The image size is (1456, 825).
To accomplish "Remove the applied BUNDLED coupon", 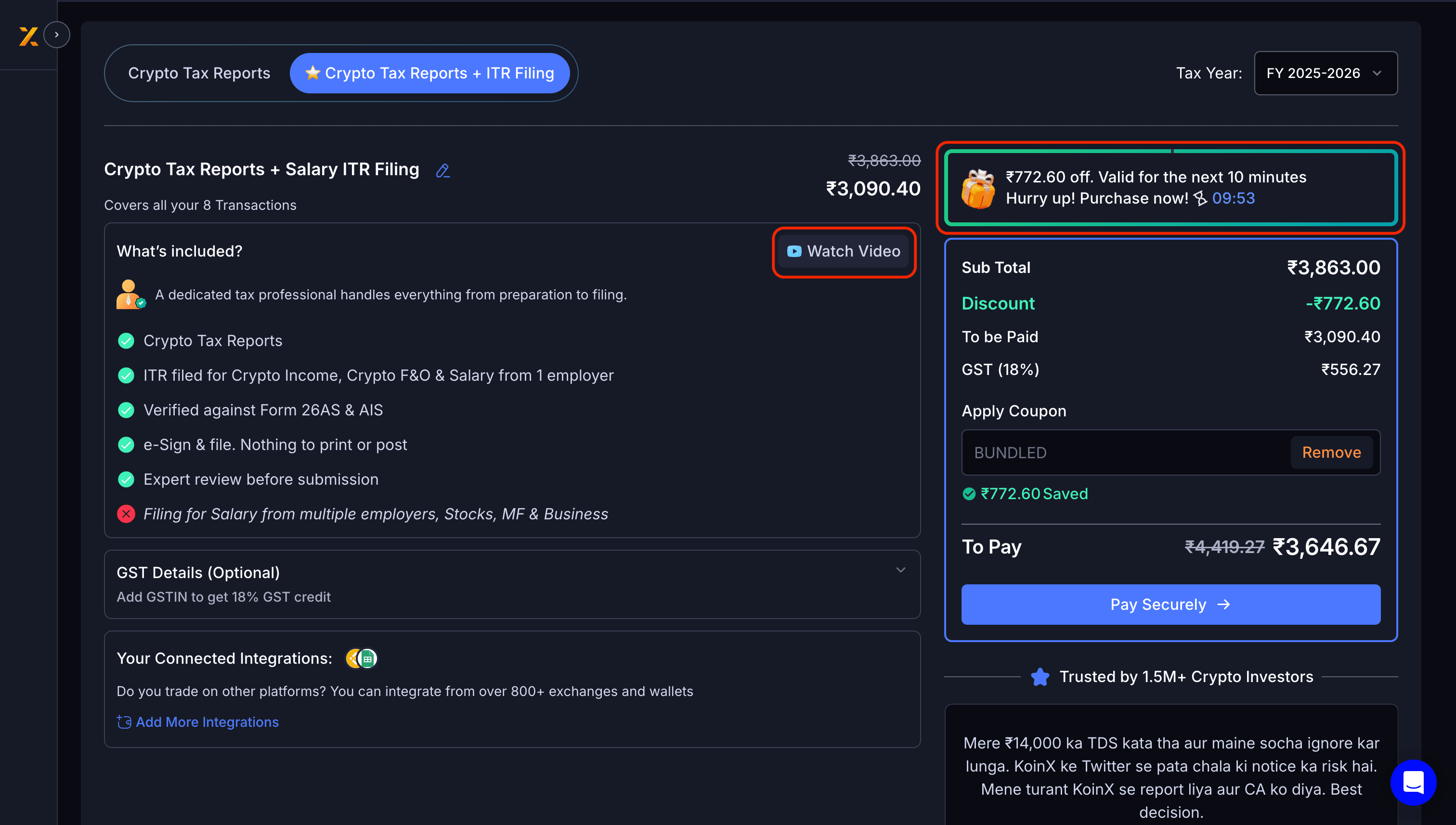I will coord(1331,453).
